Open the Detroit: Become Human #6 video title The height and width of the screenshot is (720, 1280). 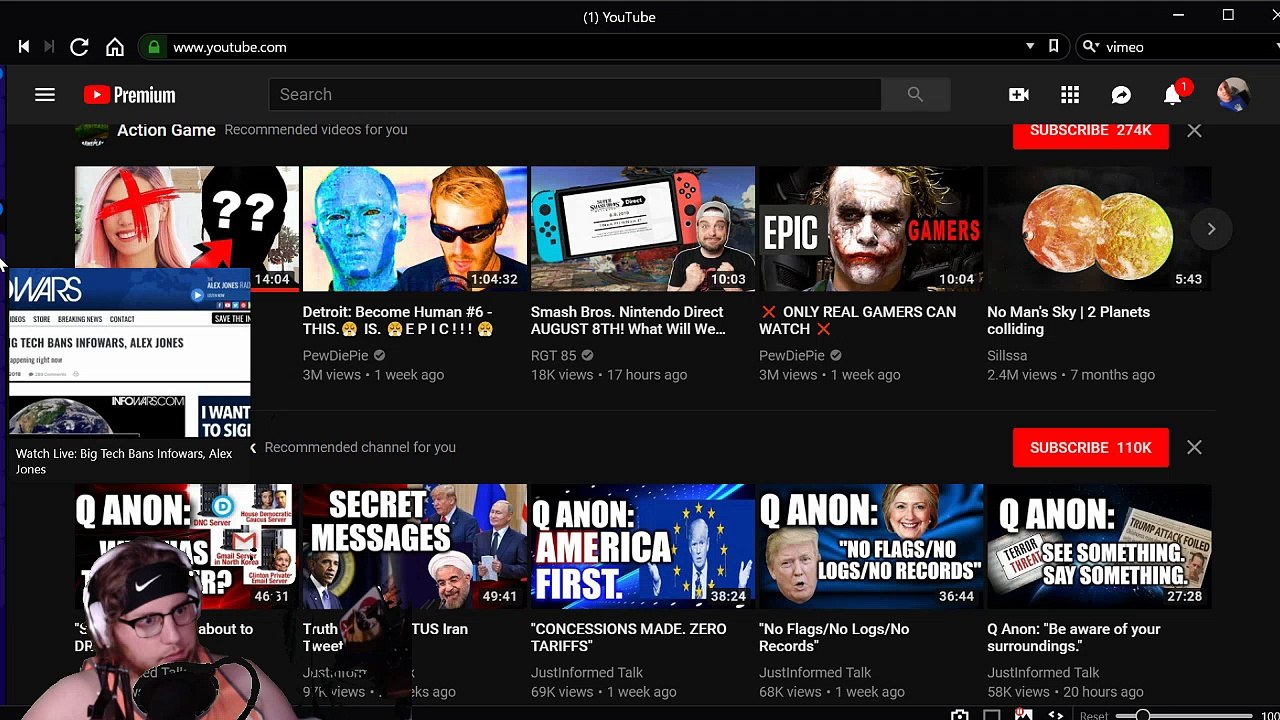point(398,320)
